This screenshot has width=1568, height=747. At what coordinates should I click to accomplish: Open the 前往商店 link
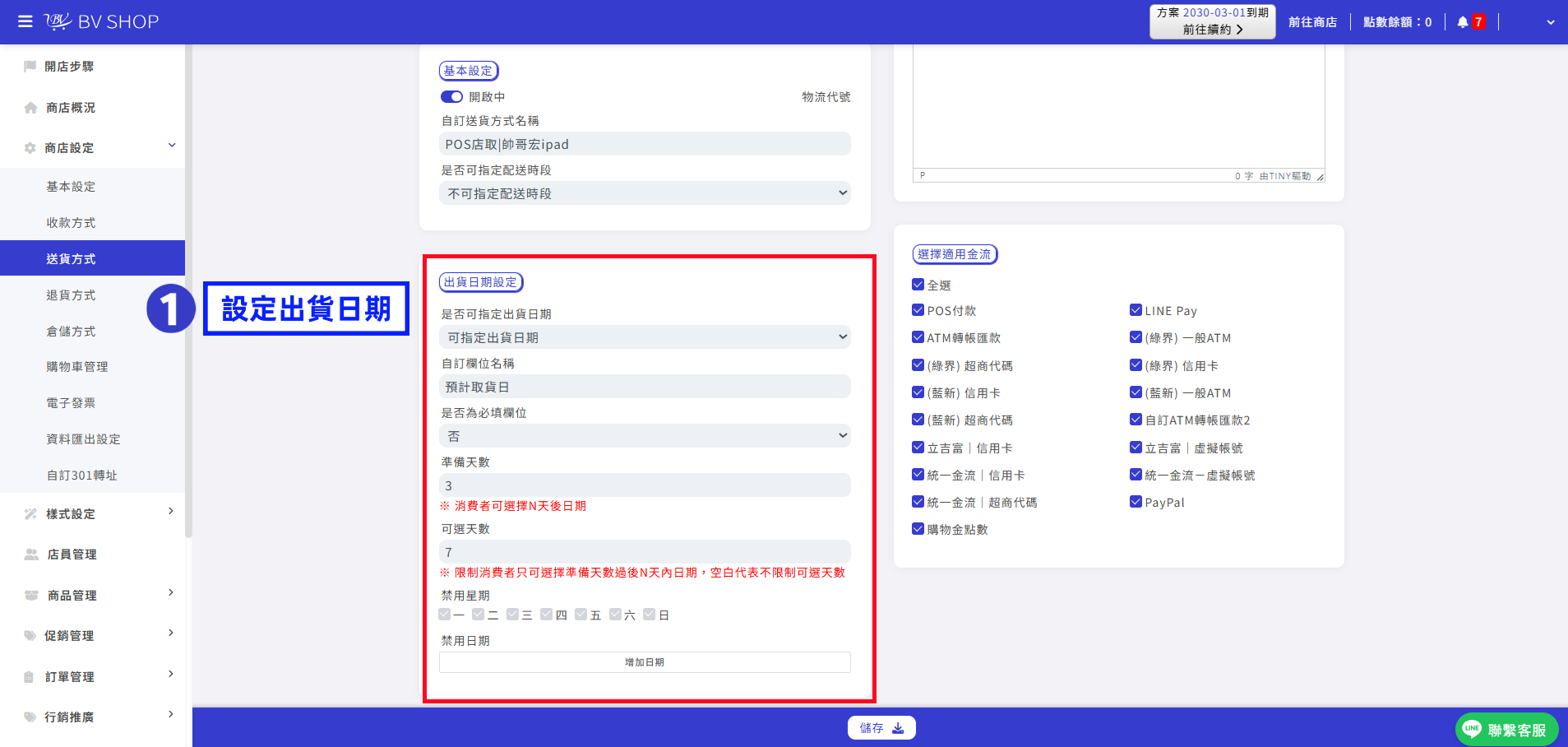click(x=1312, y=22)
